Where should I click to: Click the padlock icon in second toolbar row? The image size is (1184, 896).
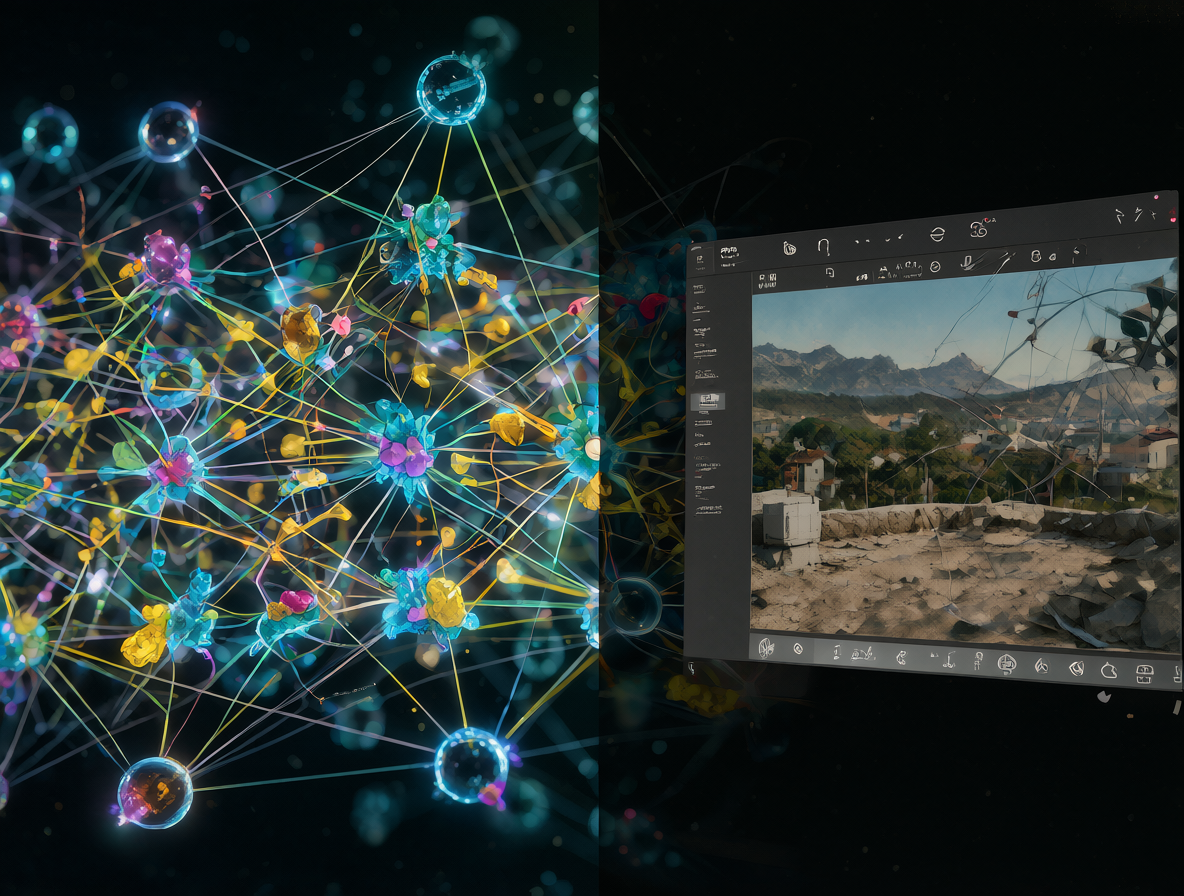1036,256
